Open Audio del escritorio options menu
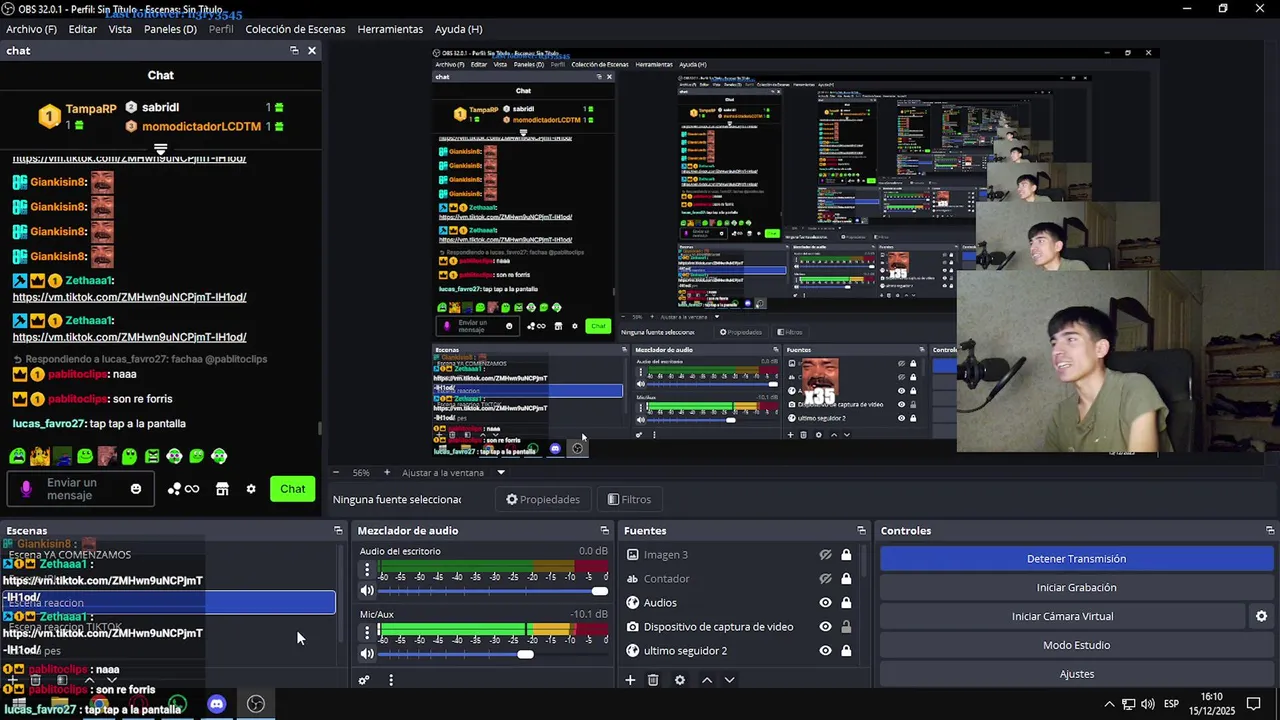The width and height of the screenshot is (1280, 720). pos(367,570)
